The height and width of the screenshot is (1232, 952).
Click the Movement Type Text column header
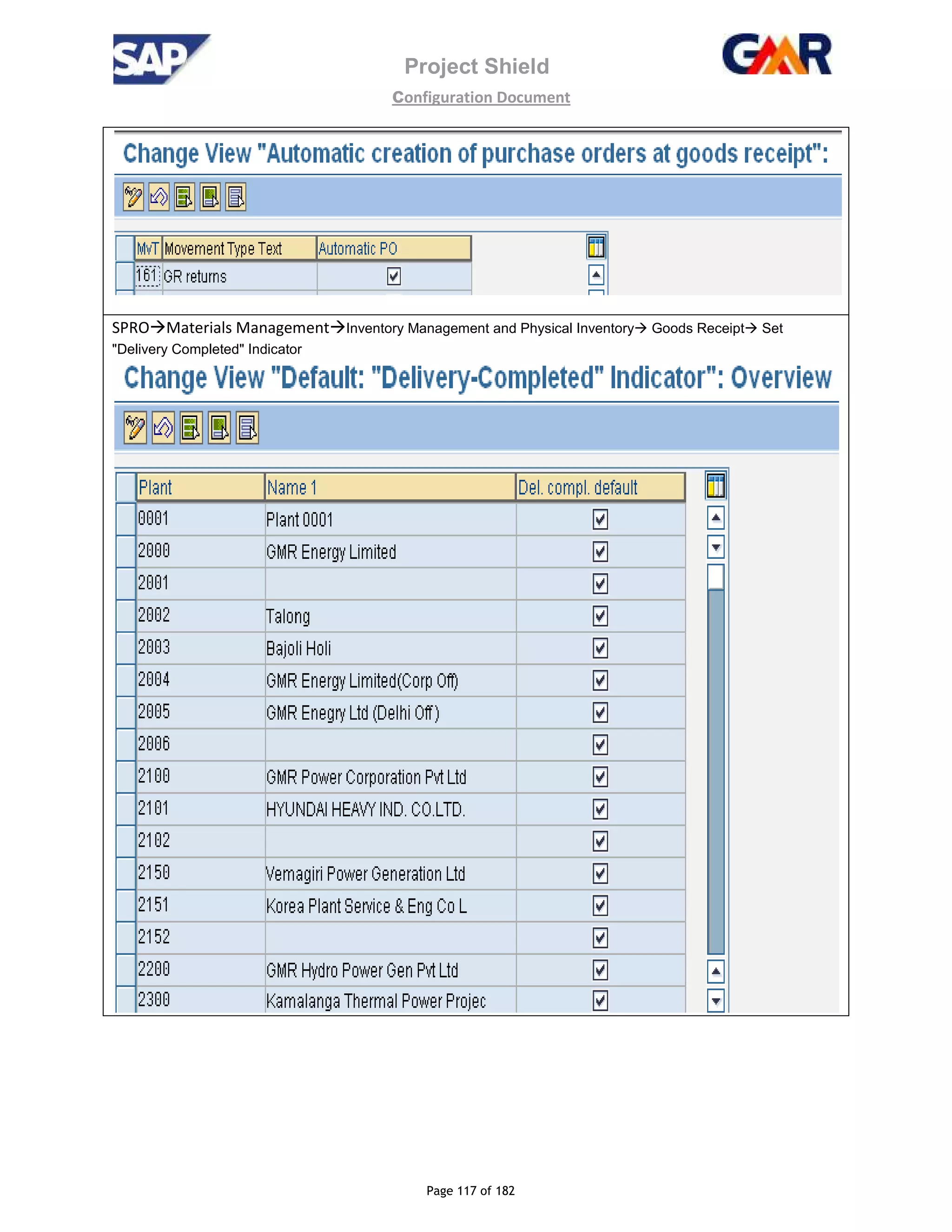240,248
